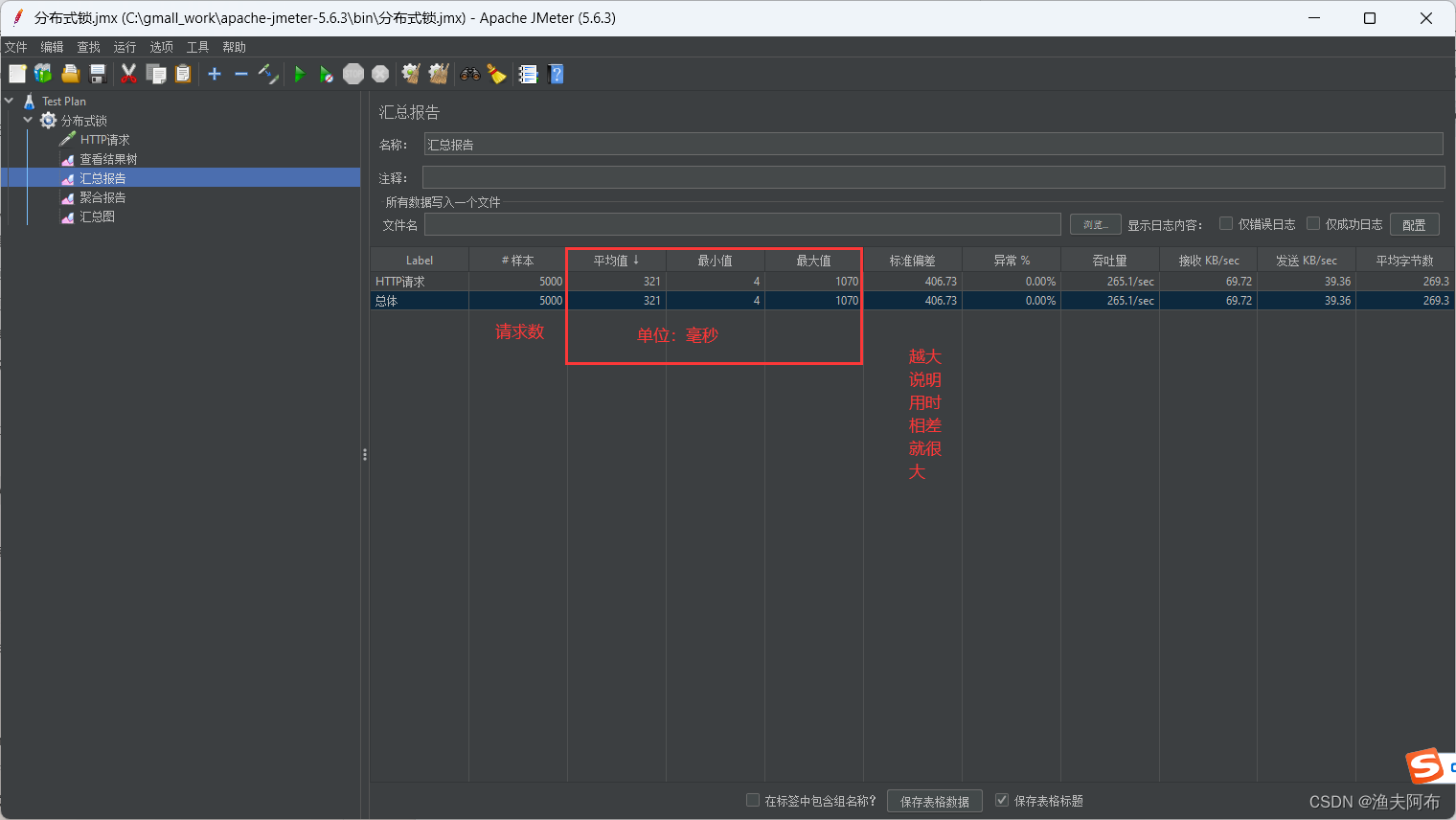Select the Test Plan node
This screenshot has height=820, width=1456.
tap(63, 102)
